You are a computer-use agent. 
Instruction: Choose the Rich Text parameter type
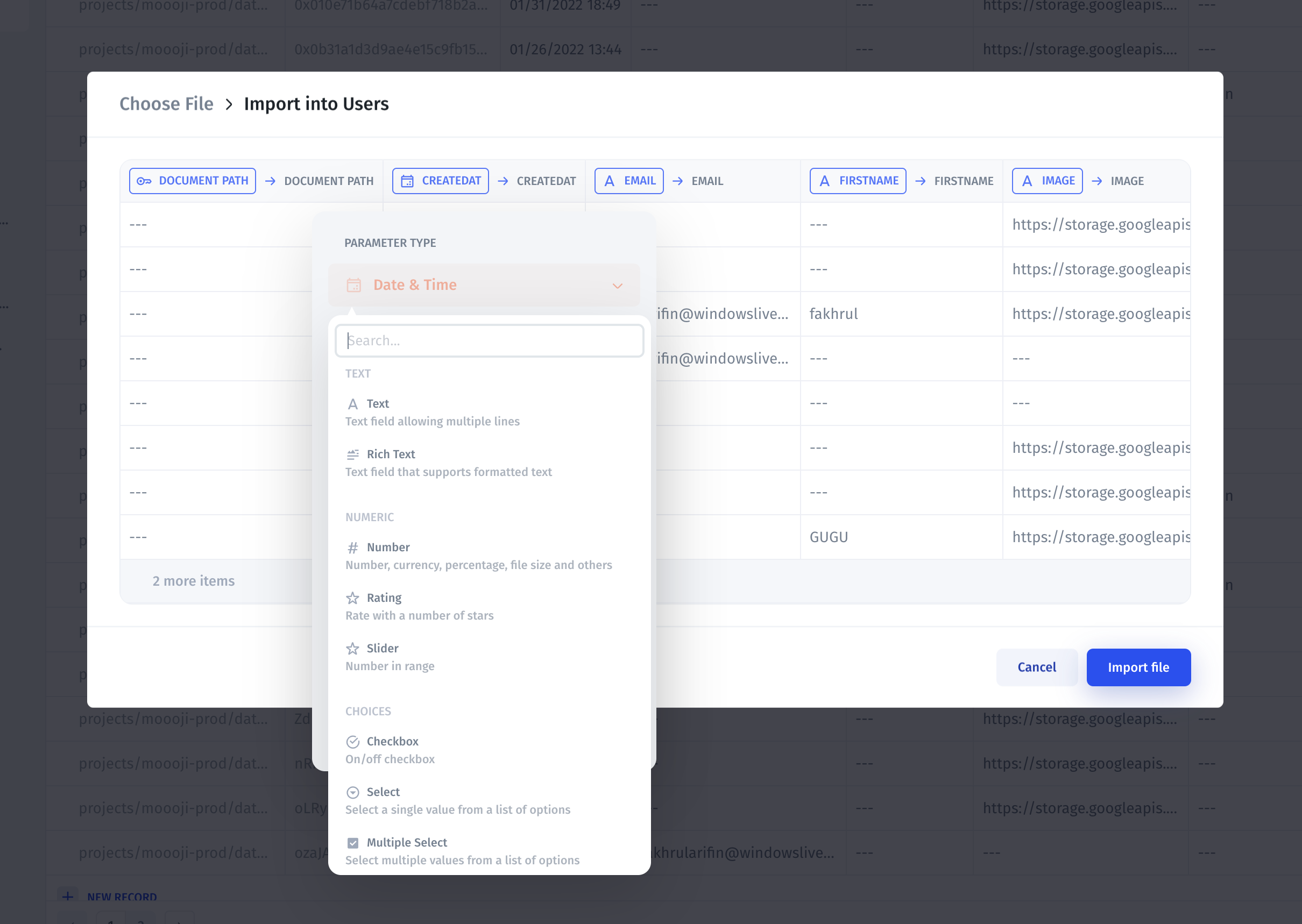490,463
